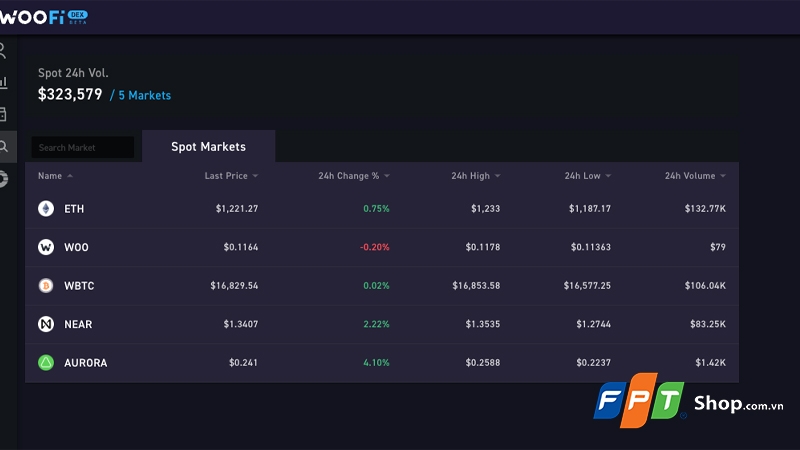Click the WOOFi DEX logo
The image size is (800, 450).
click(44, 16)
